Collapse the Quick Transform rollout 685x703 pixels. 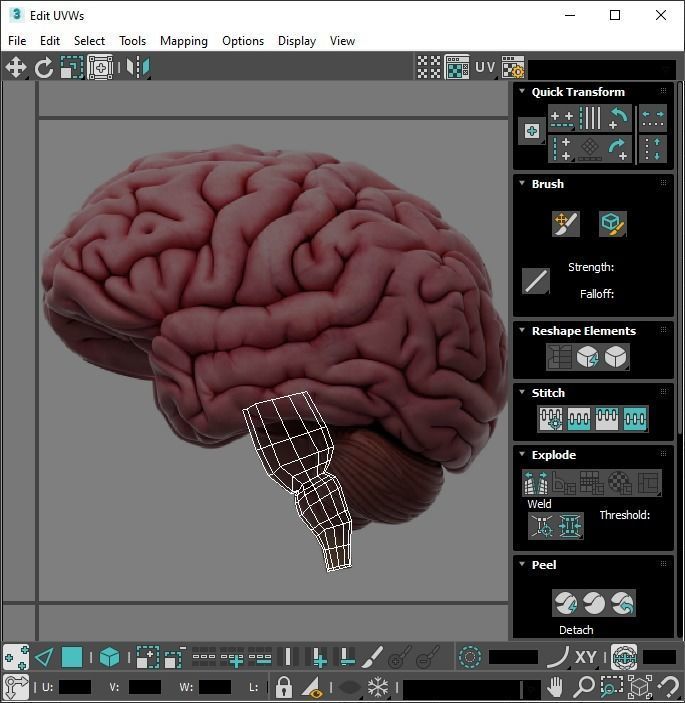(x=522, y=91)
